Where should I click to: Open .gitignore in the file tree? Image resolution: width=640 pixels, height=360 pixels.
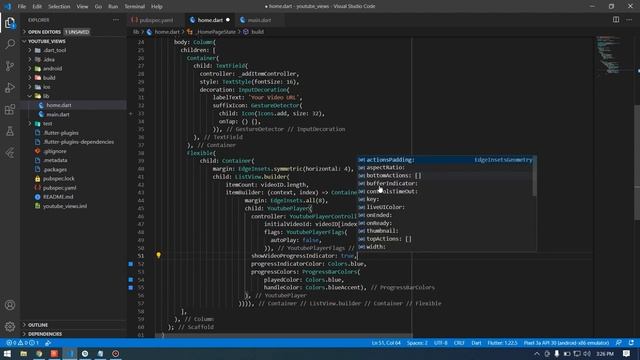click(73, 151)
